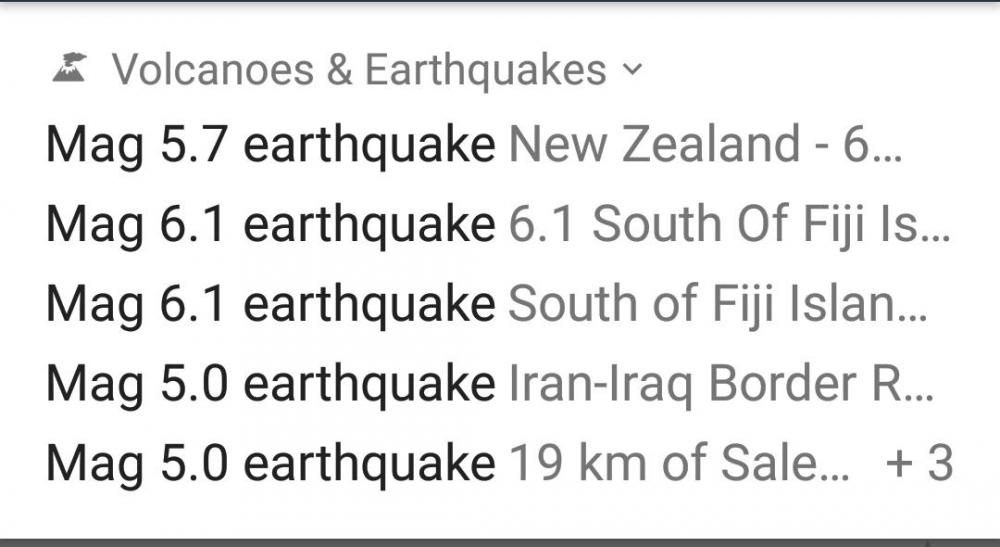Click the volcano app icon

click(x=68, y=69)
